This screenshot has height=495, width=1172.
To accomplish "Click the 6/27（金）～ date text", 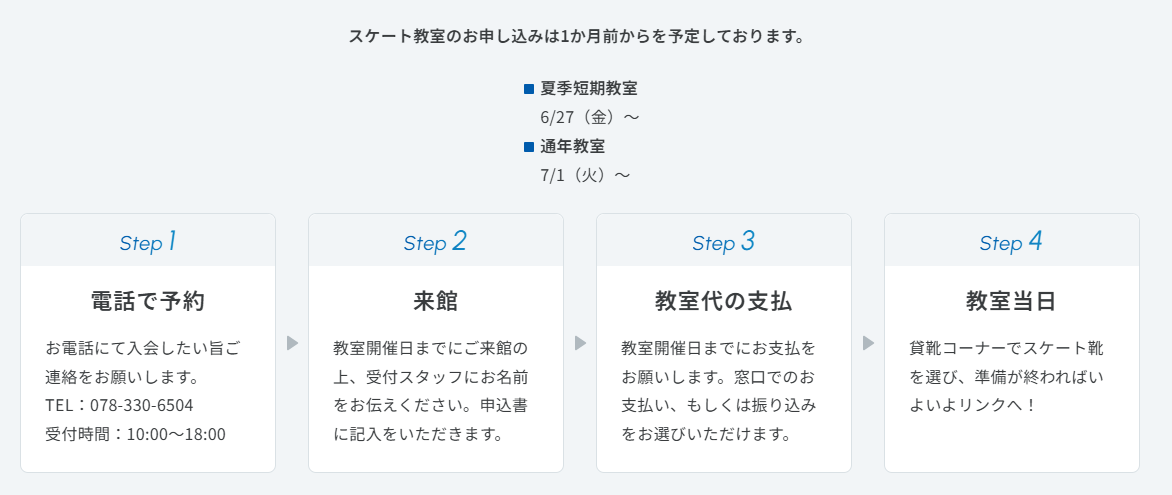I will click(x=590, y=117).
